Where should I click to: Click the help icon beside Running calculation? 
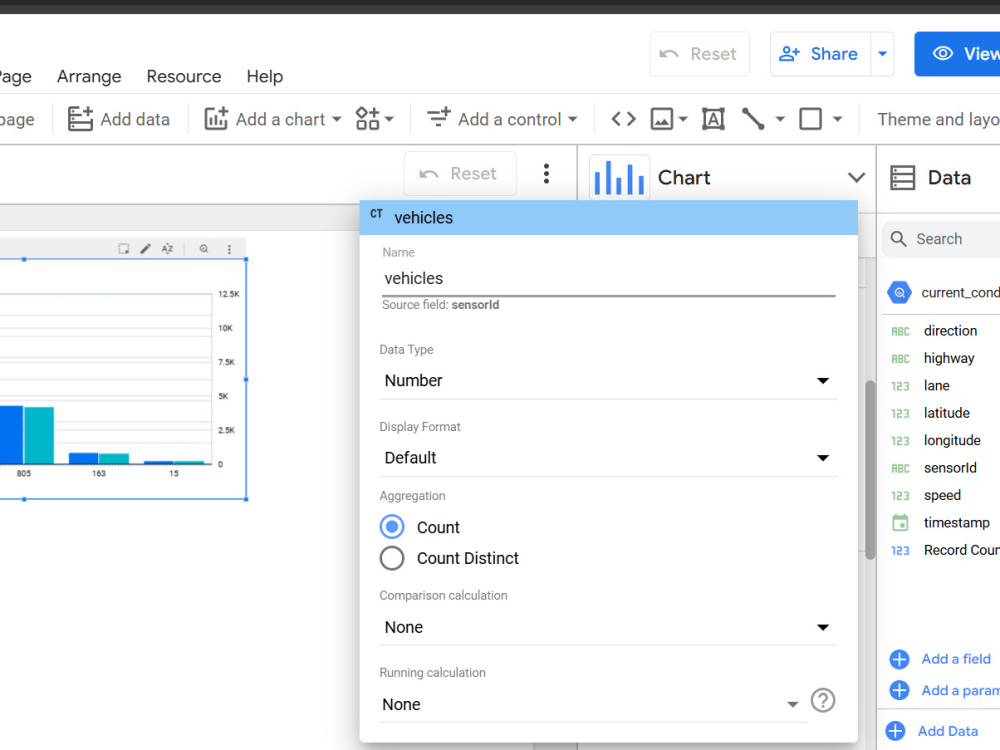(x=822, y=700)
